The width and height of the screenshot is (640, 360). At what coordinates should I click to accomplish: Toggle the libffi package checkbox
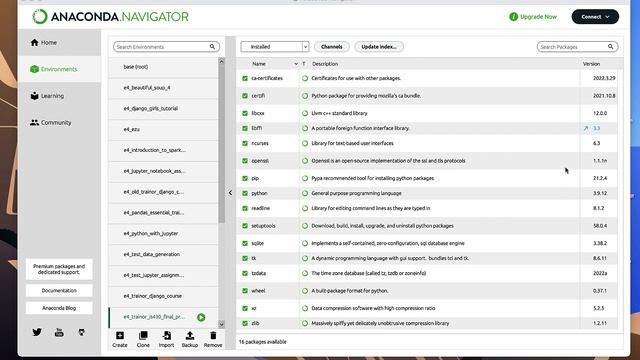[245, 128]
